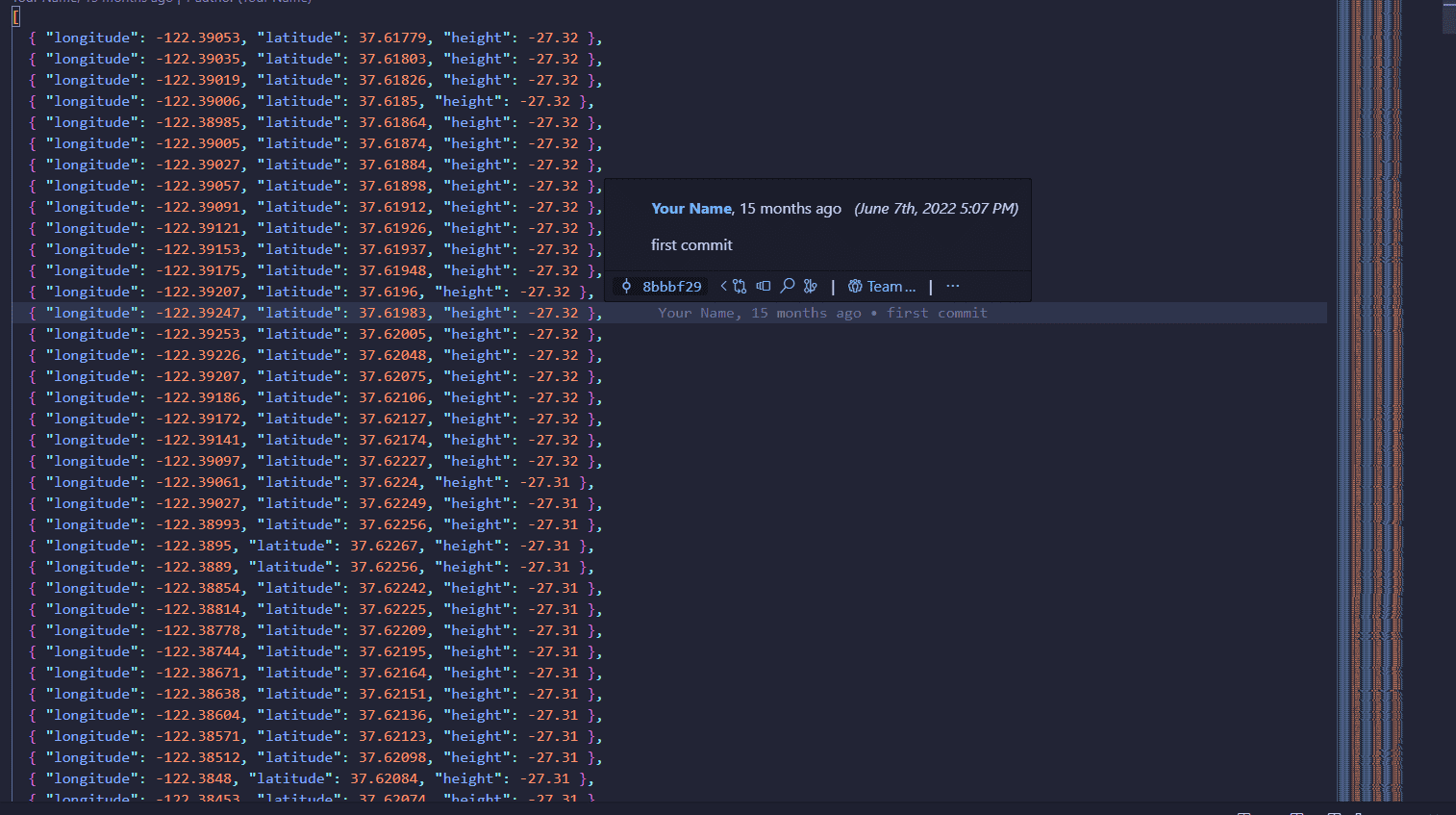Click latitude value 37.62174

[392, 440]
